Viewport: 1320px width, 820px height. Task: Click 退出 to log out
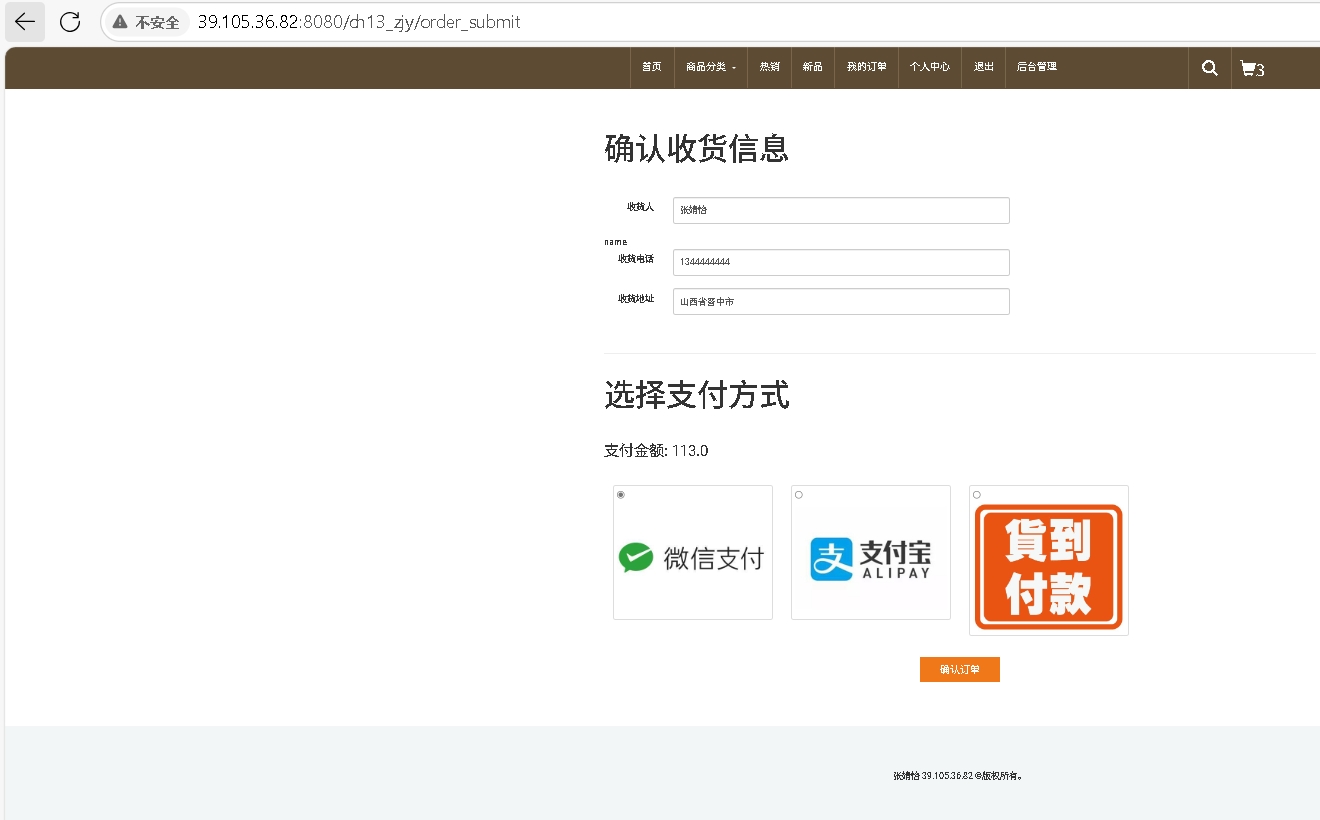[984, 67]
